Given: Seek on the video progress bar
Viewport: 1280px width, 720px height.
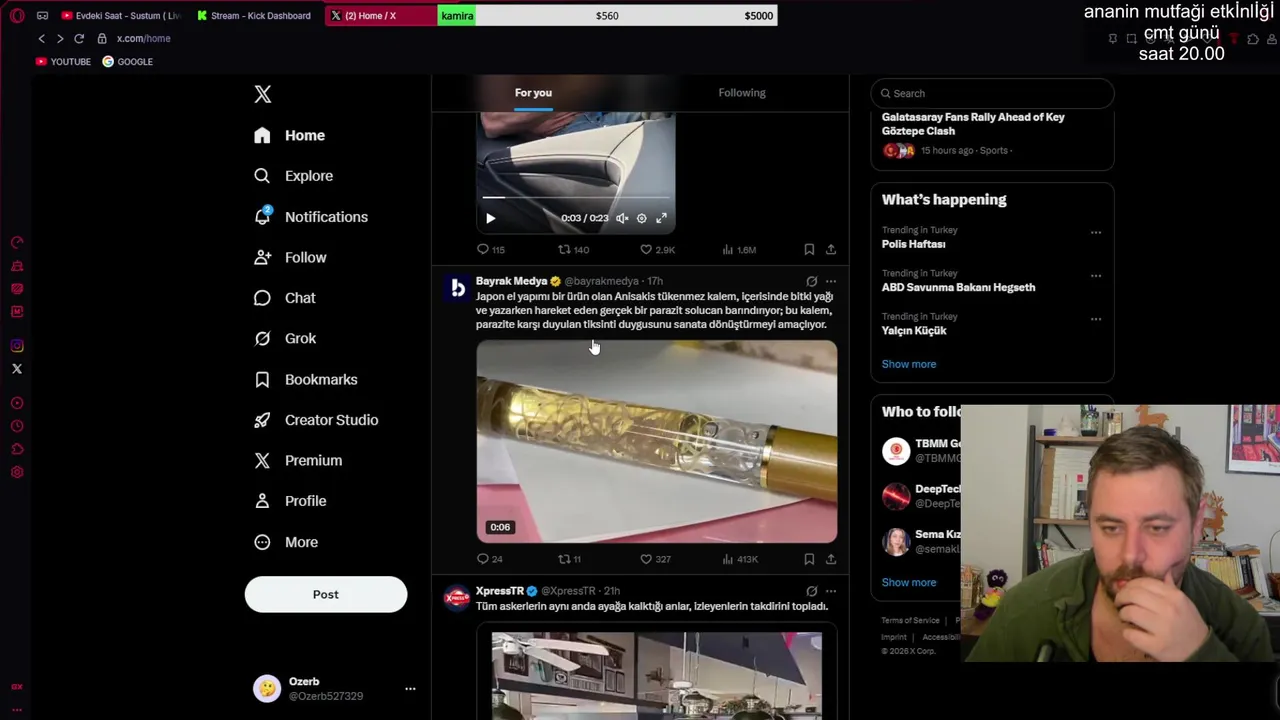Looking at the screenshot, I should point(576,197).
